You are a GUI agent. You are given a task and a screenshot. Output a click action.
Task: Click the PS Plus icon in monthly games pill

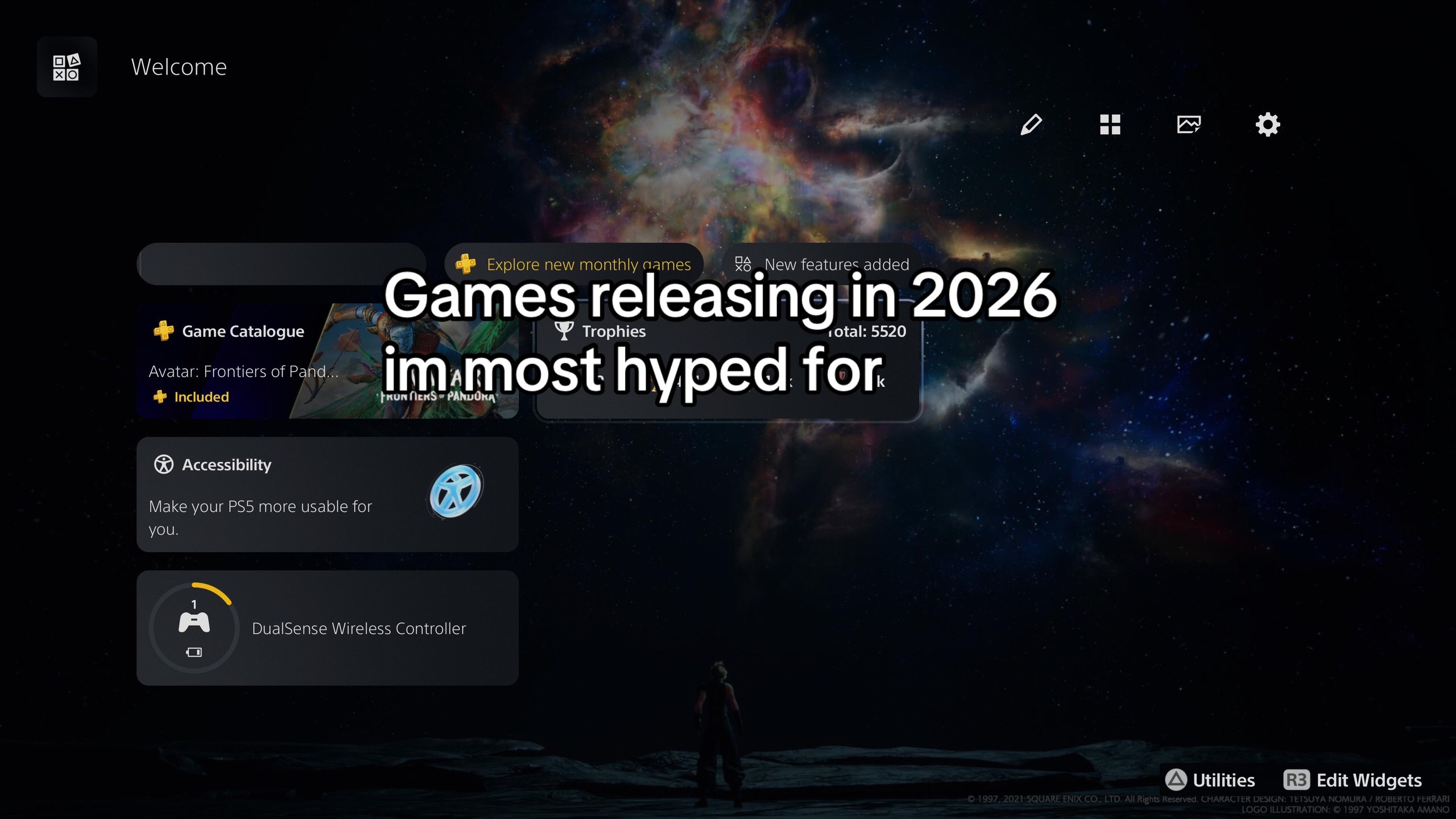click(x=466, y=264)
